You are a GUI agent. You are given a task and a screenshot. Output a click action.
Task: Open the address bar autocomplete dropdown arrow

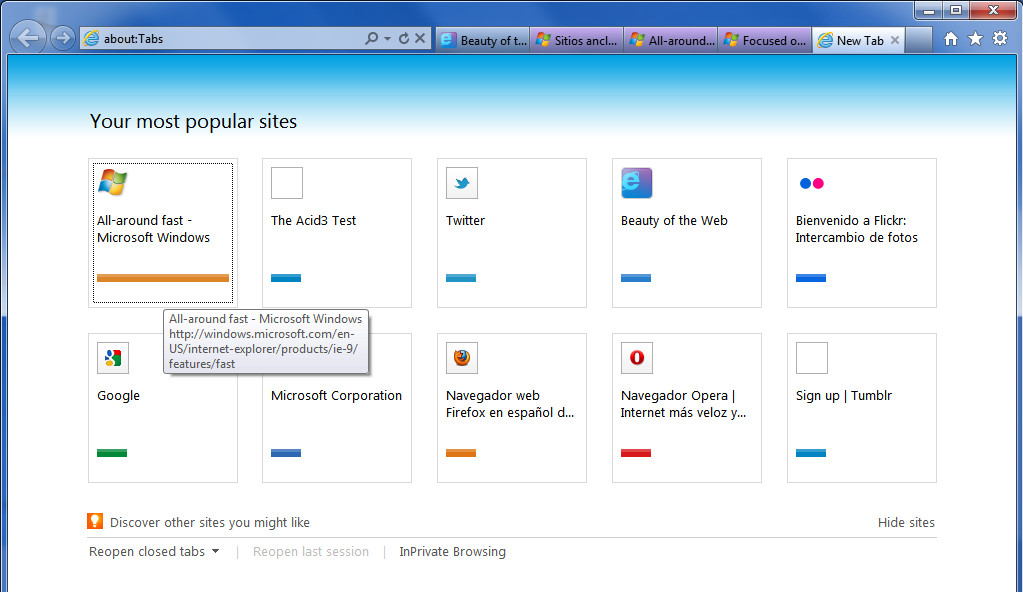coord(388,39)
